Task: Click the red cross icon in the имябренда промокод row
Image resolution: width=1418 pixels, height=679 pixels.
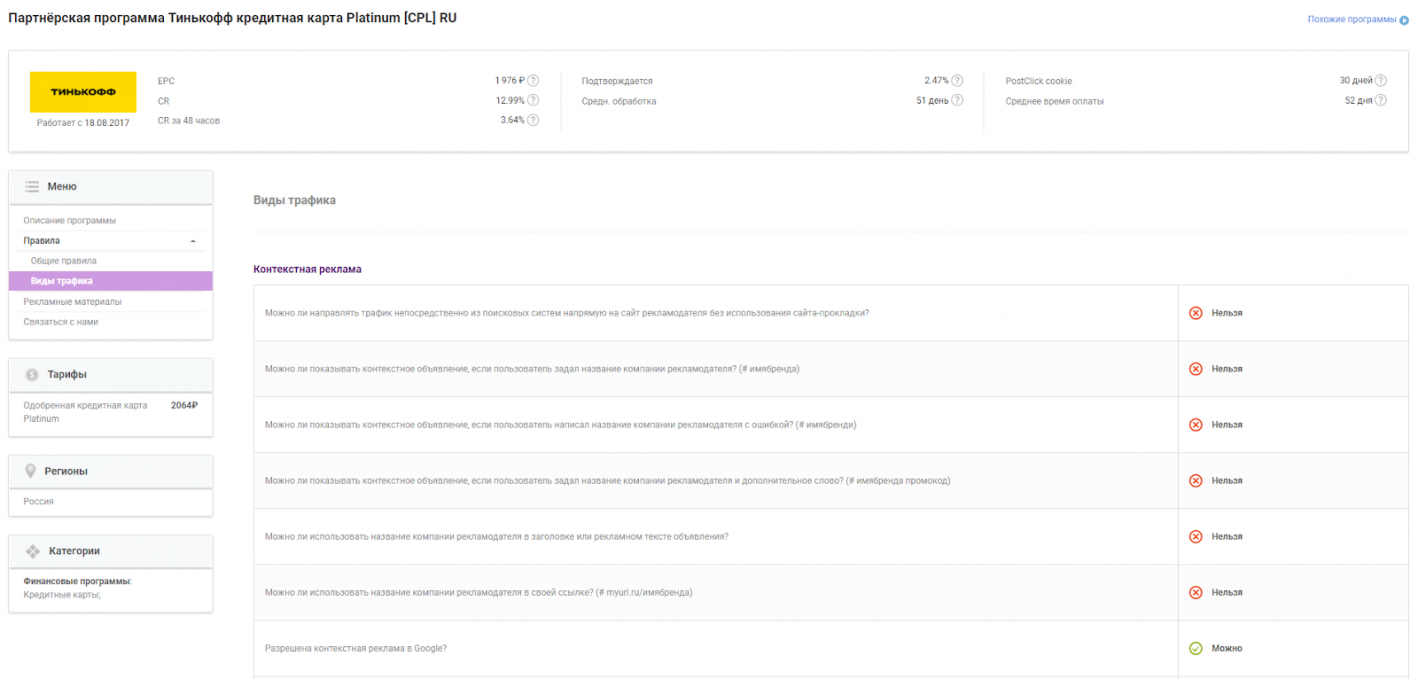Action: tap(1195, 481)
